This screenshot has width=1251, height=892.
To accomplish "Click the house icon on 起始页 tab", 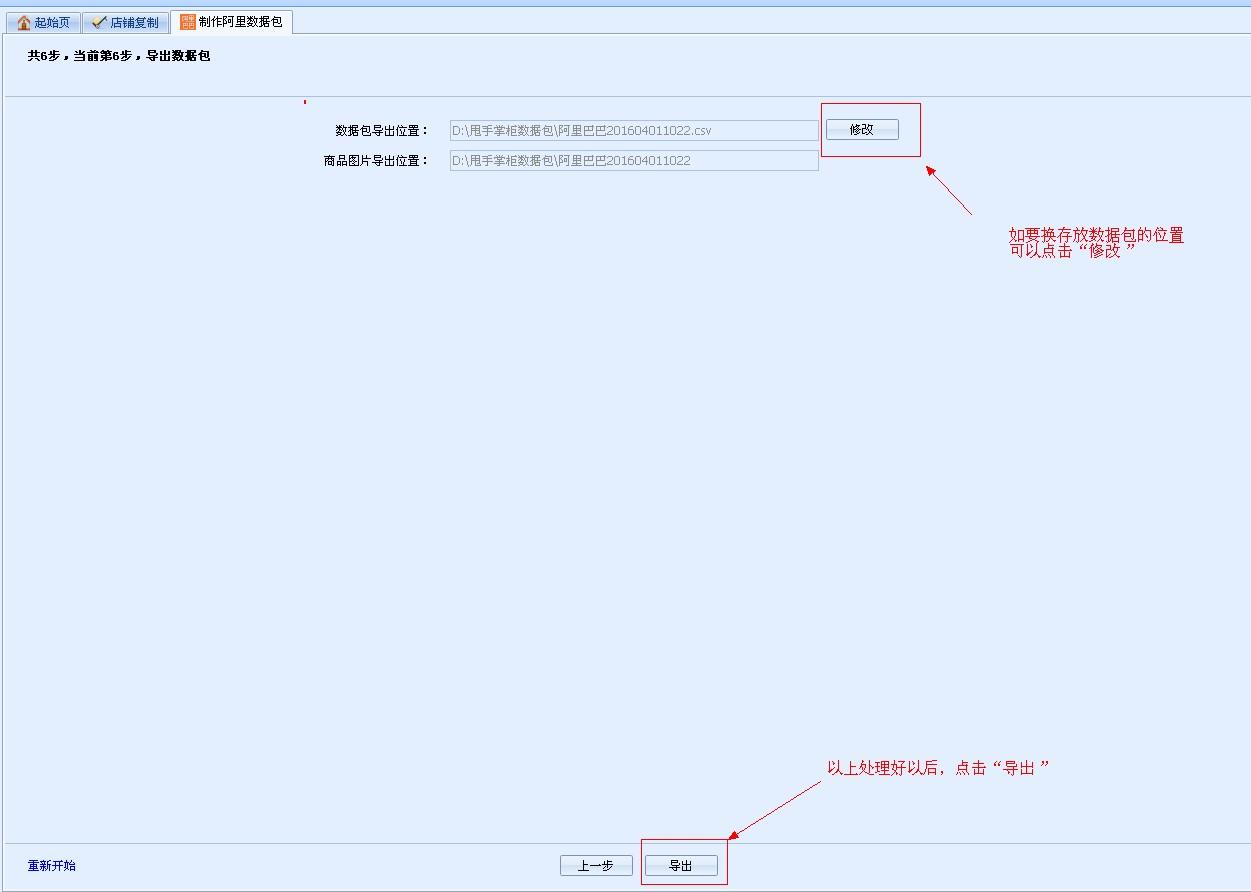I will pyautogui.click(x=24, y=22).
